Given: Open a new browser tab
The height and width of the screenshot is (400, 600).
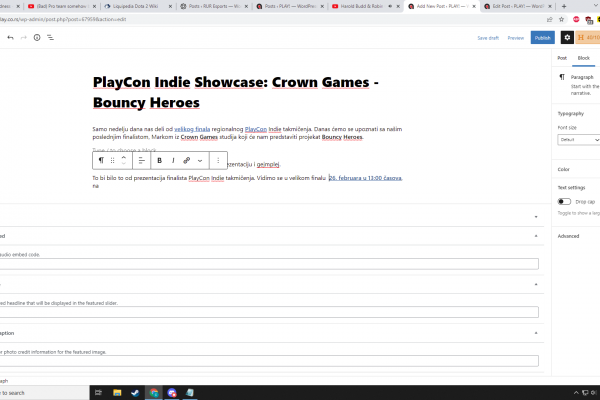Looking at the screenshot, I should coord(564,6).
